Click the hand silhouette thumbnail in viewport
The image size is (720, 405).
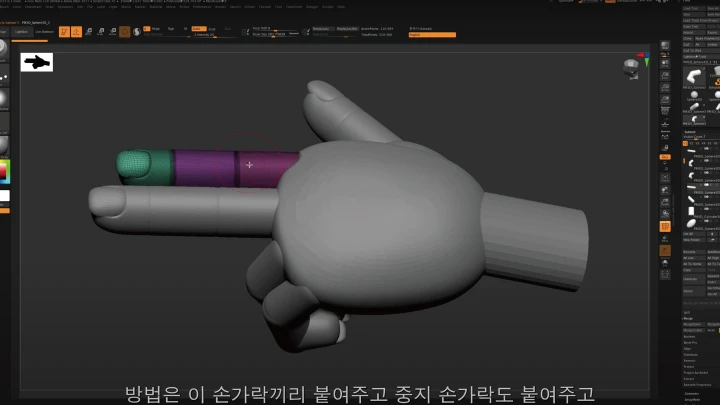[x=37, y=62]
